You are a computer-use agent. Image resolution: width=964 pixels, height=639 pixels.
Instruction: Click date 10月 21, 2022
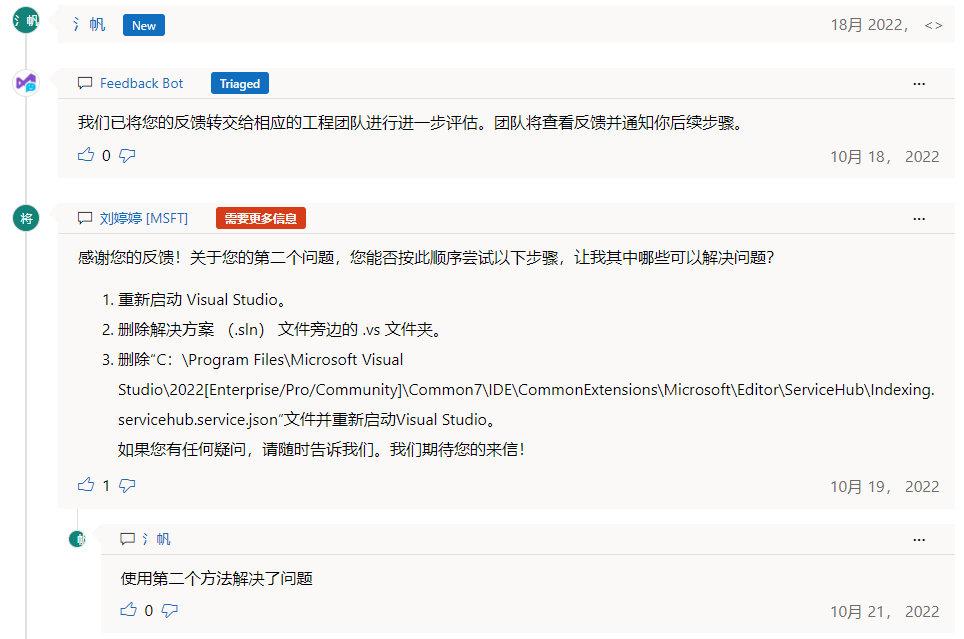click(x=885, y=612)
